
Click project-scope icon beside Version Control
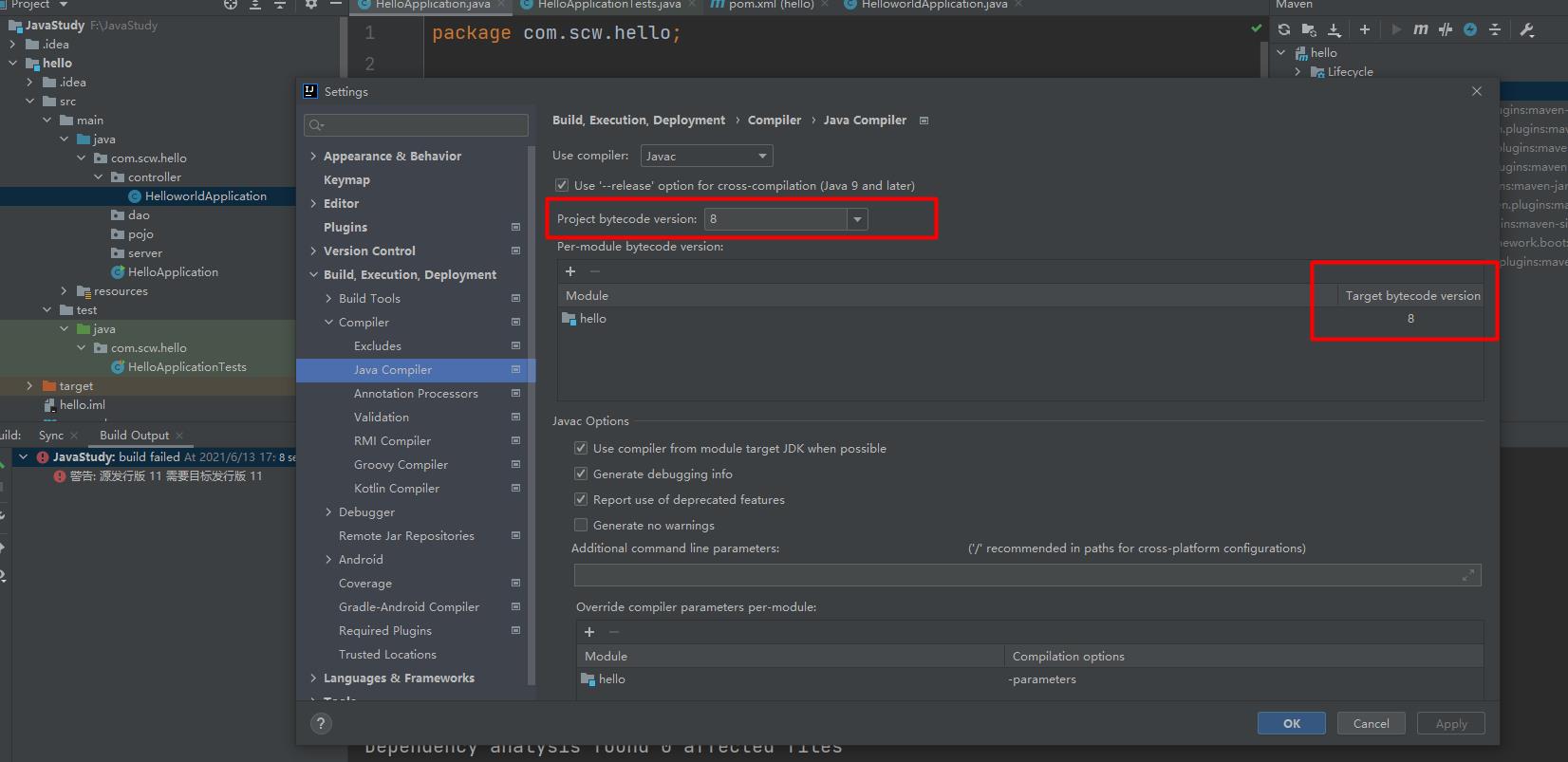pos(515,251)
